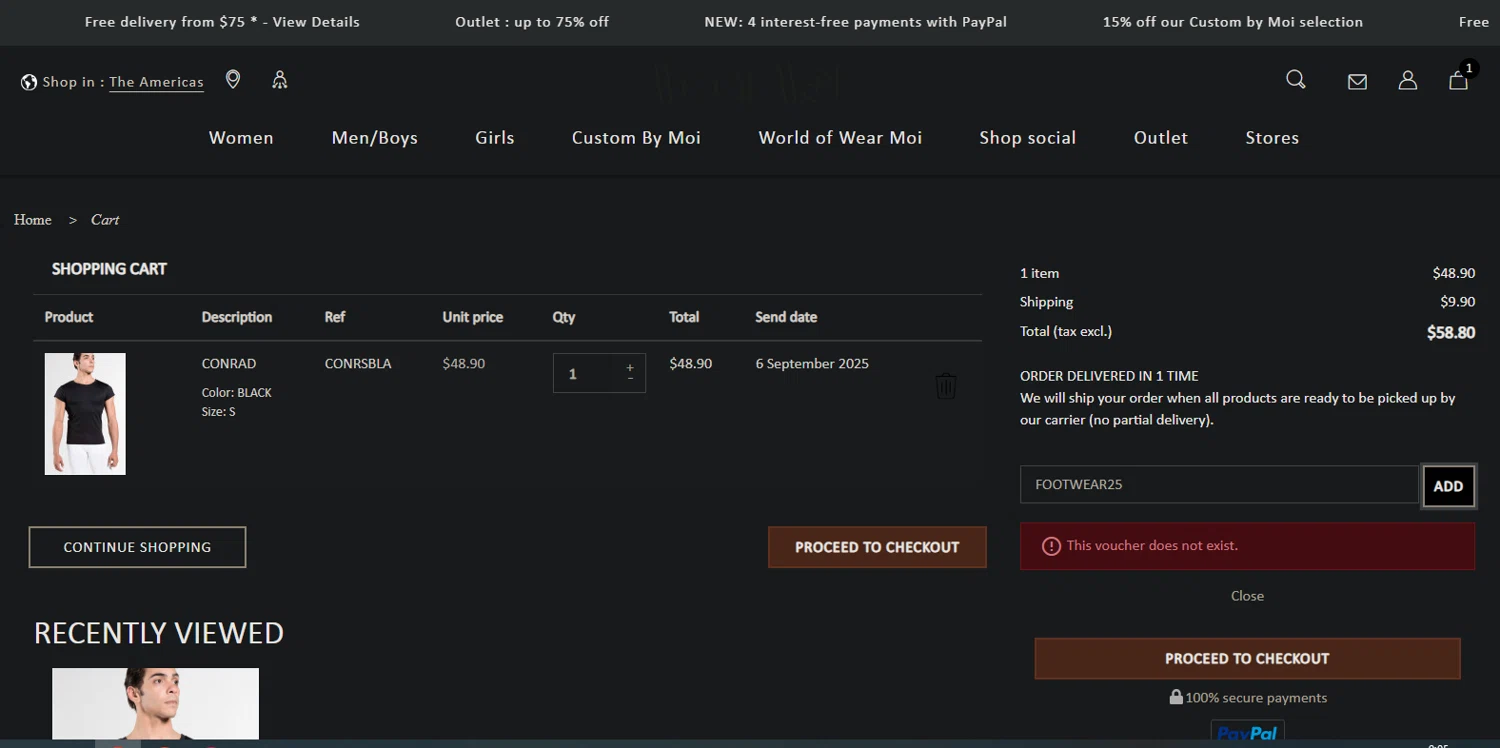1500x748 pixels.
Task: Click PayPal interest-free payments banner
Action: [855, 22]
